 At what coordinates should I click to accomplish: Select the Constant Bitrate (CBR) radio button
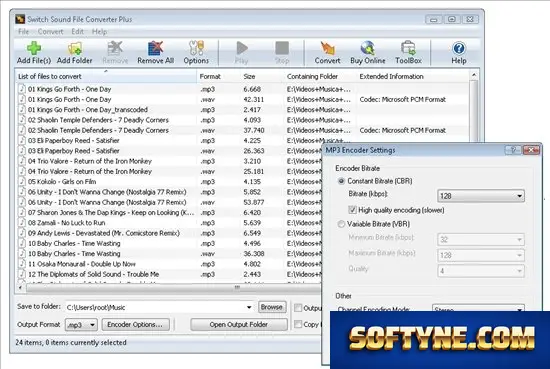pos(341,181)
